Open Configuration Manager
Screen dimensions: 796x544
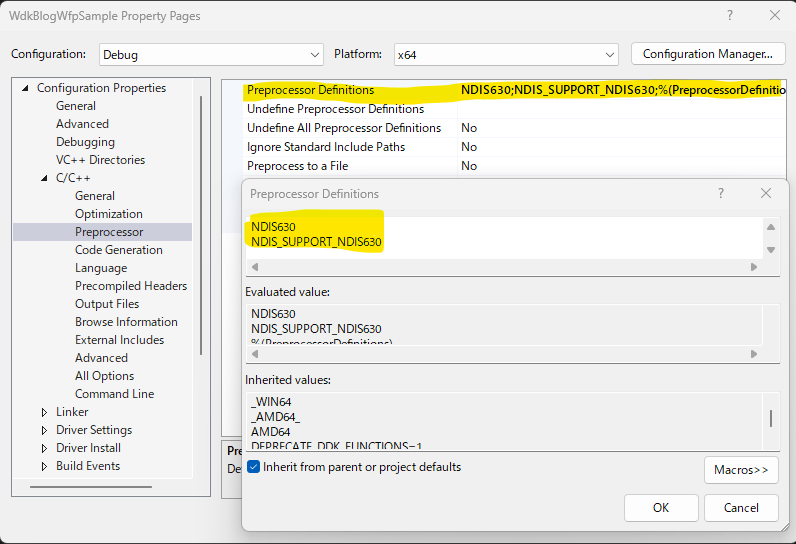(707, 54)
